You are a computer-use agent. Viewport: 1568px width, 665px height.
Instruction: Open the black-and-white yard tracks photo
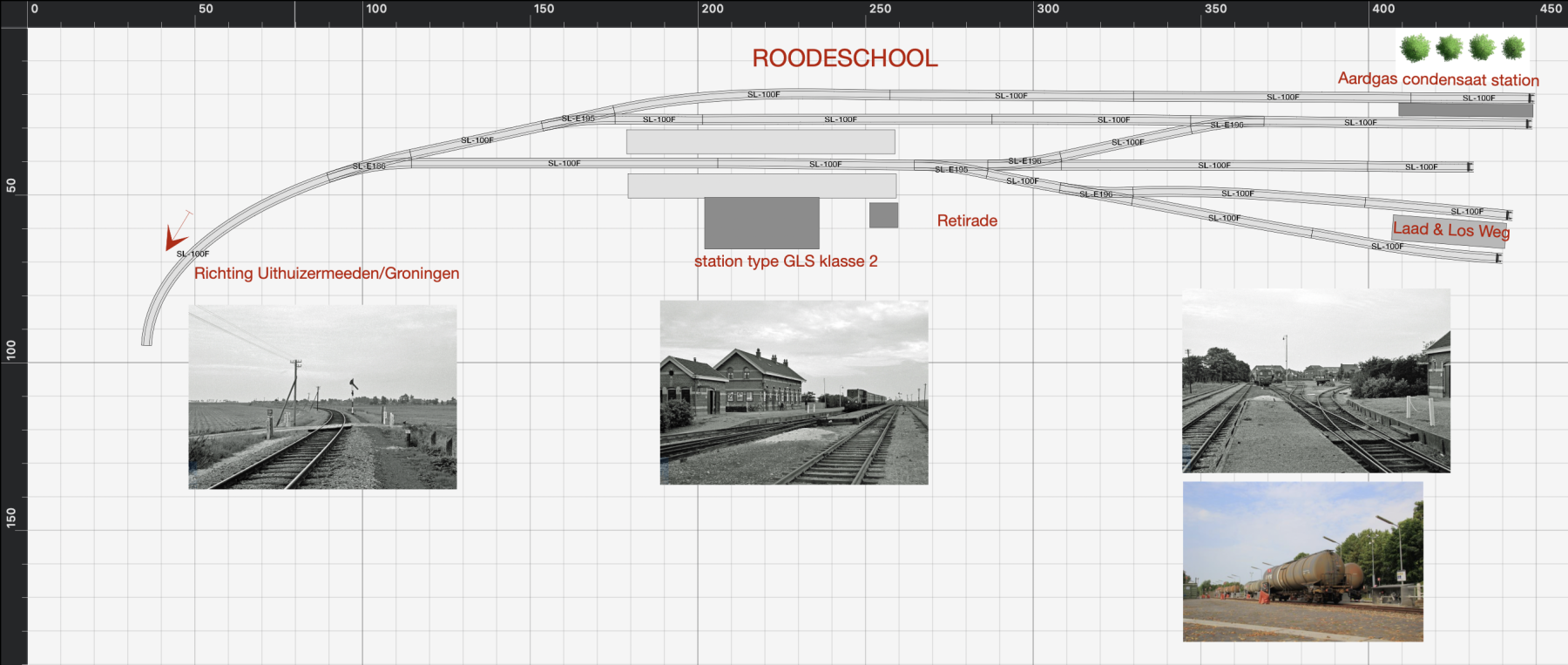click(x=1316, y=381)
